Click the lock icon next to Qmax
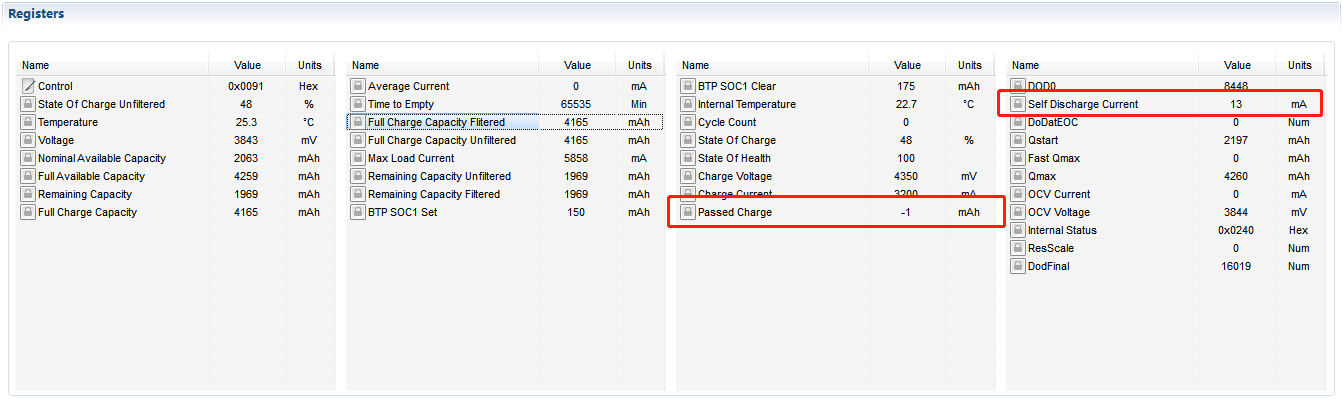This screenshot has width=1343, height=406. click(1018, 176)
